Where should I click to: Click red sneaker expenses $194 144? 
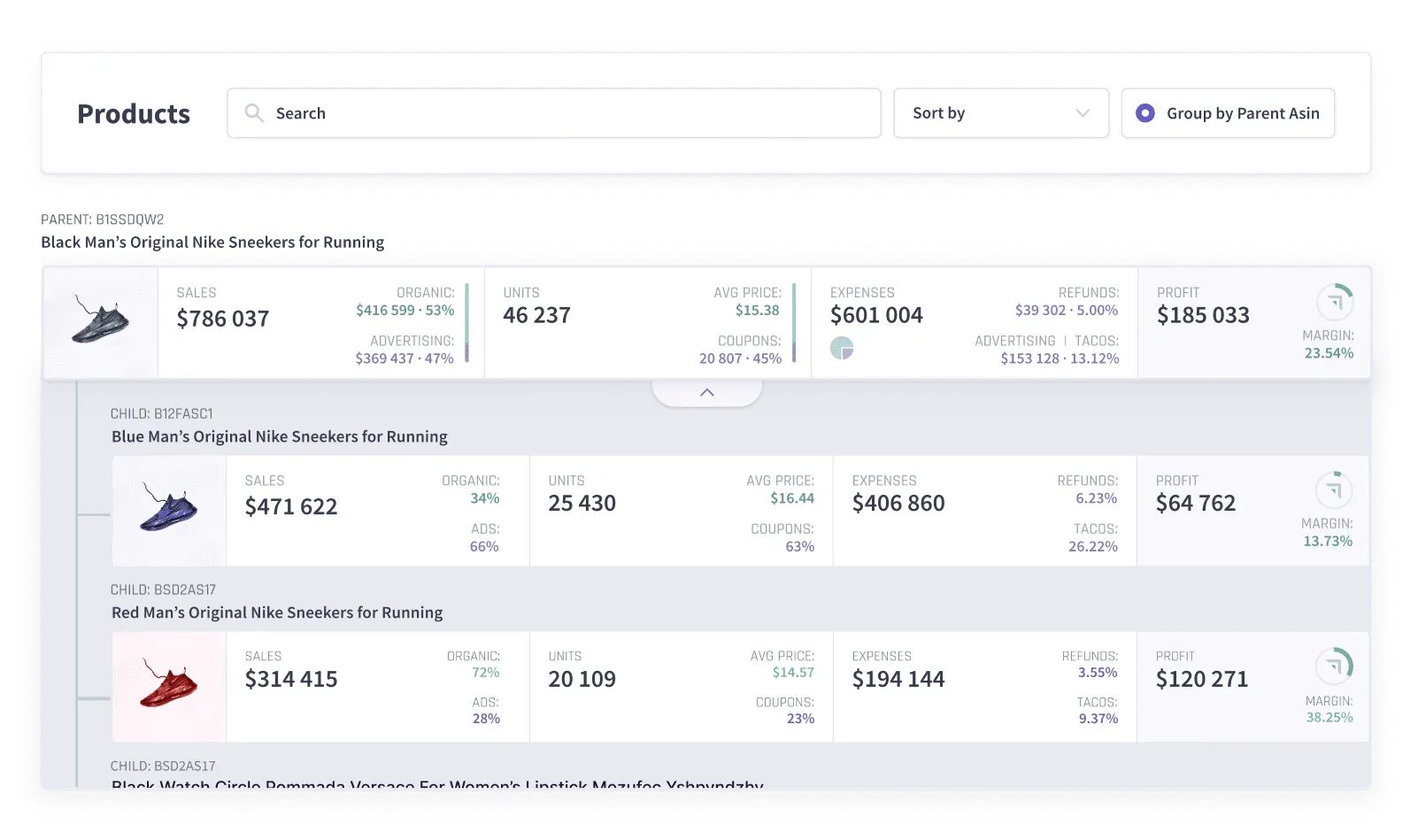898,679
